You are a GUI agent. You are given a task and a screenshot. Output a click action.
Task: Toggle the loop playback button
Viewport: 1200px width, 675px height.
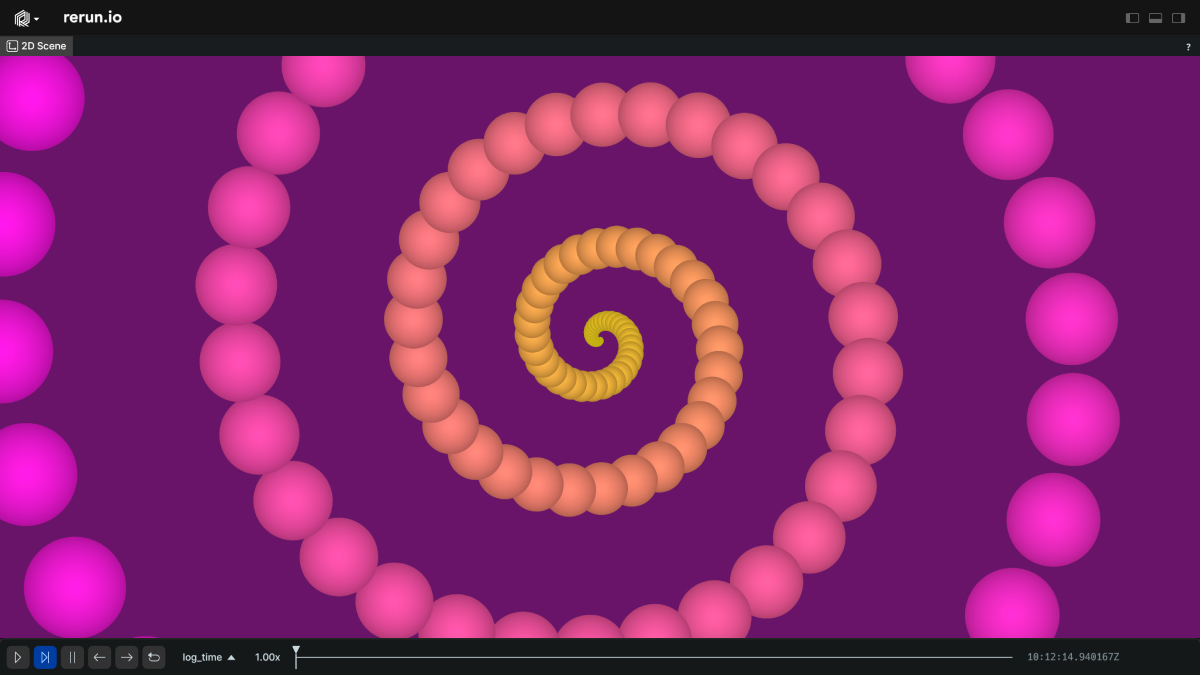tap(153, 657)
